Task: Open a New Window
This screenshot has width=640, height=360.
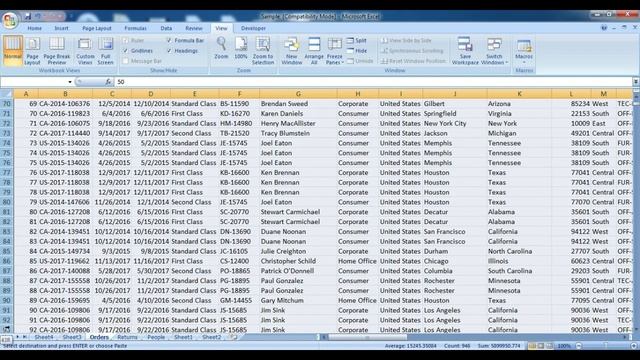Action: (x=291, y=50)
